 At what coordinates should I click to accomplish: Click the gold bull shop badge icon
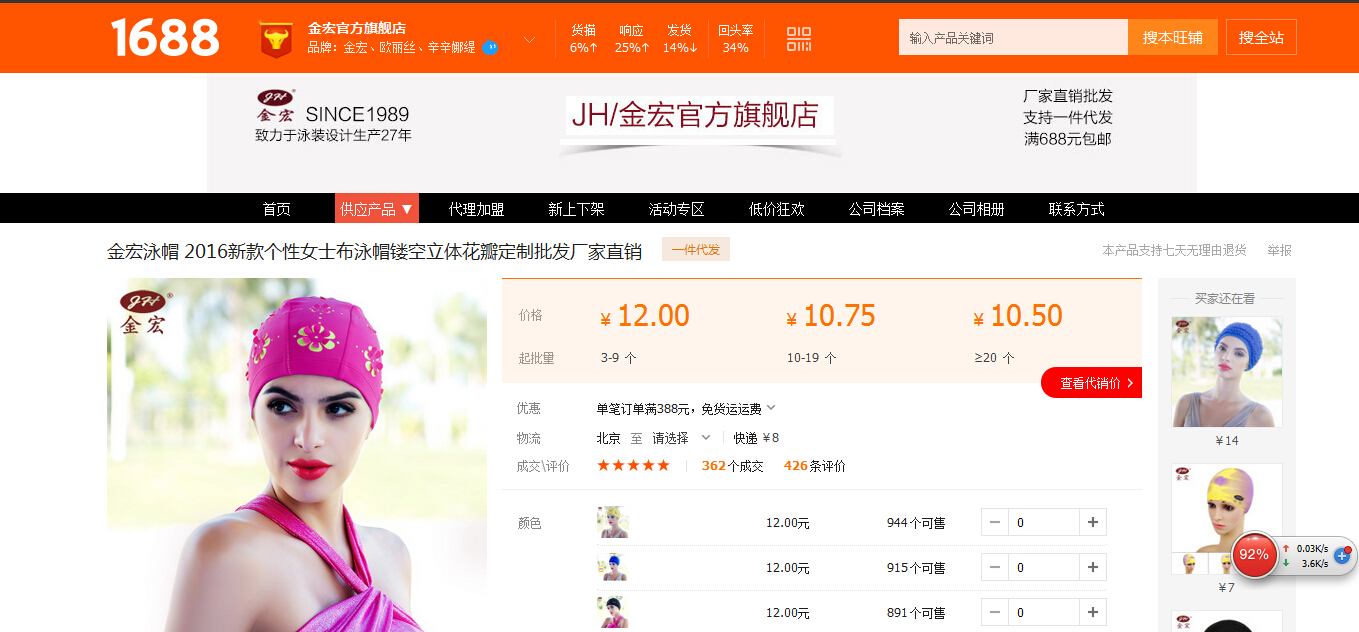pos(276,39)
